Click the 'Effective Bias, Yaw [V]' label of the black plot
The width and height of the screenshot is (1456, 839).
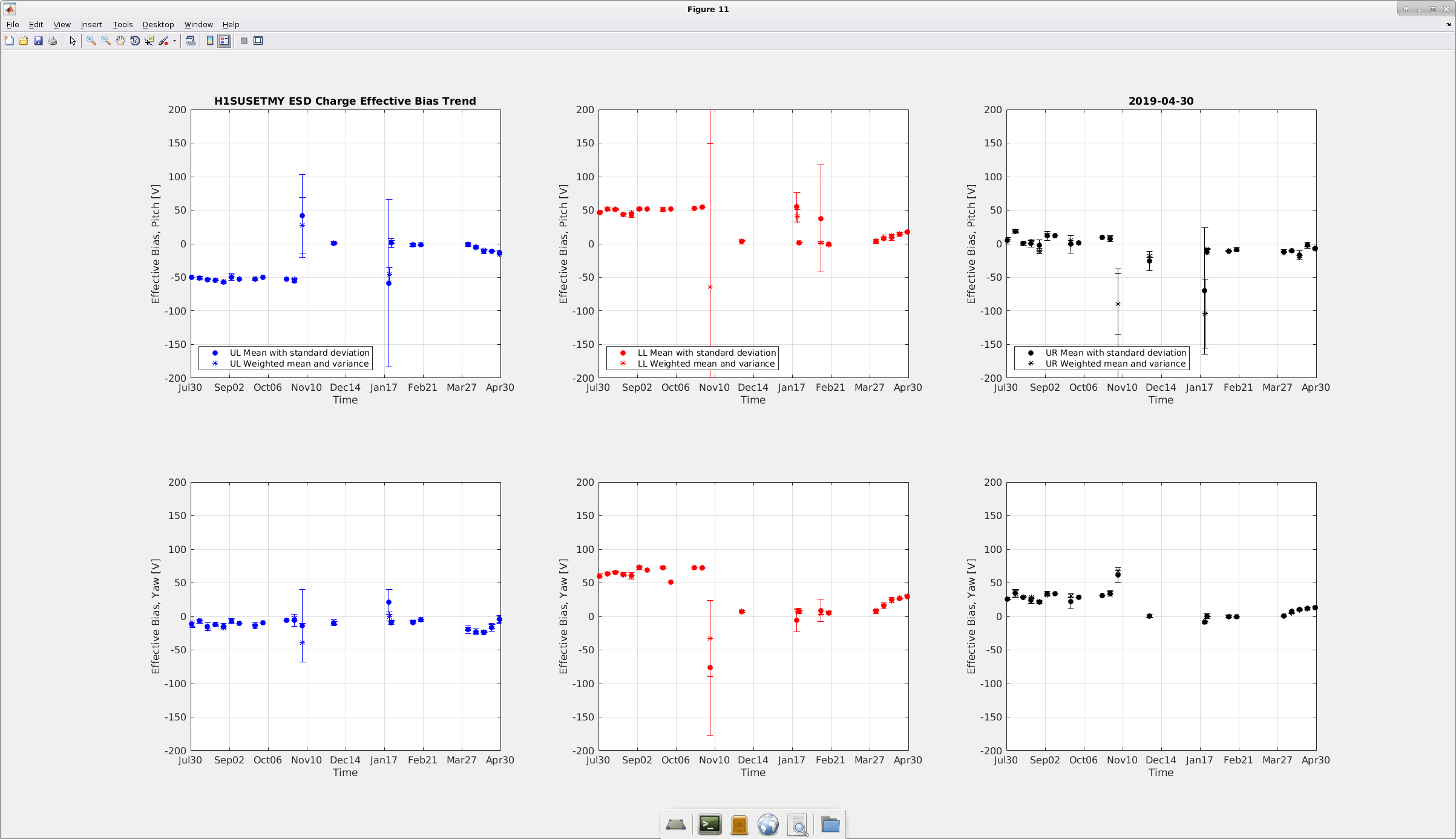[971, 616]
